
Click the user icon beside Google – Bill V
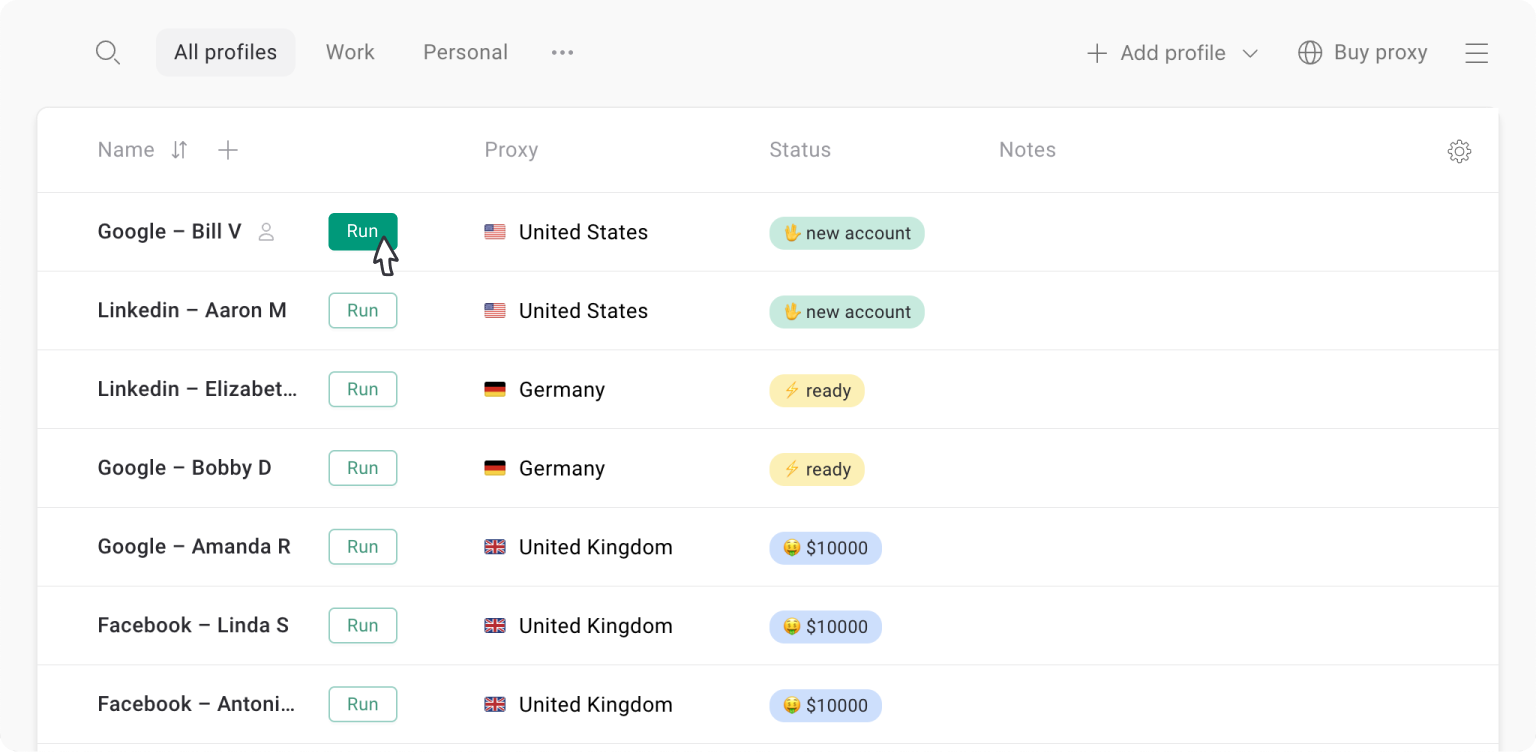pos(266,232)
